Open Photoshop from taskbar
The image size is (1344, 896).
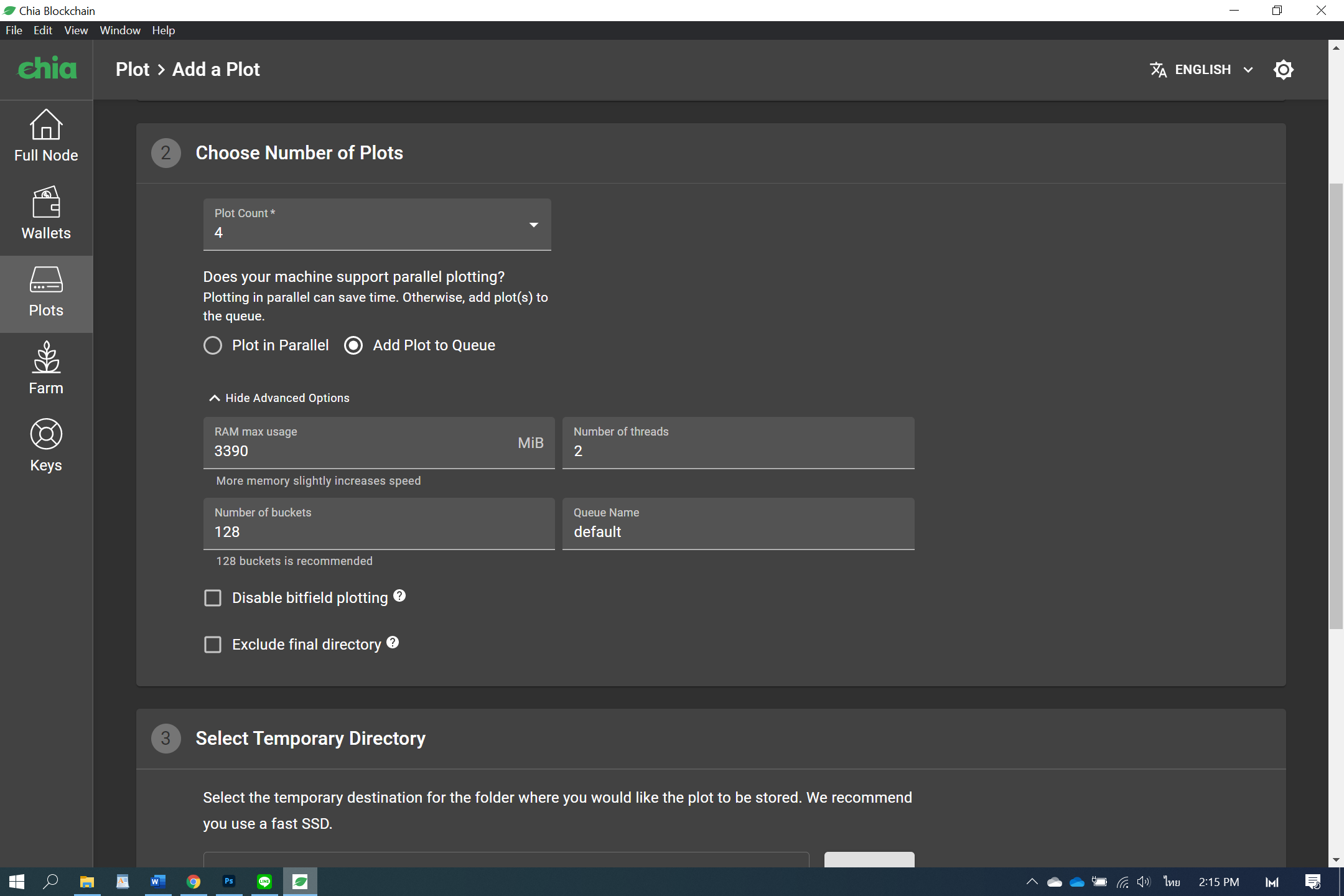pos(229,882)
